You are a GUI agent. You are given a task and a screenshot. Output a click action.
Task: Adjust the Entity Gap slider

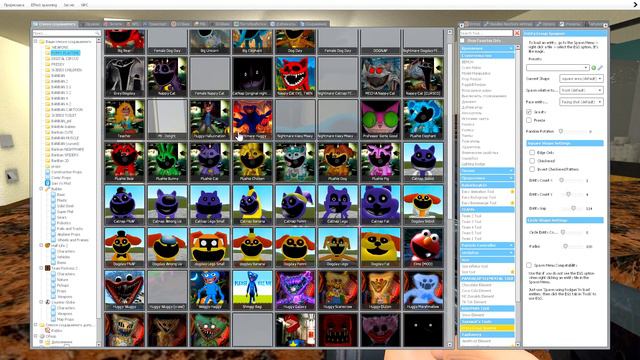[x=573, y=208]
